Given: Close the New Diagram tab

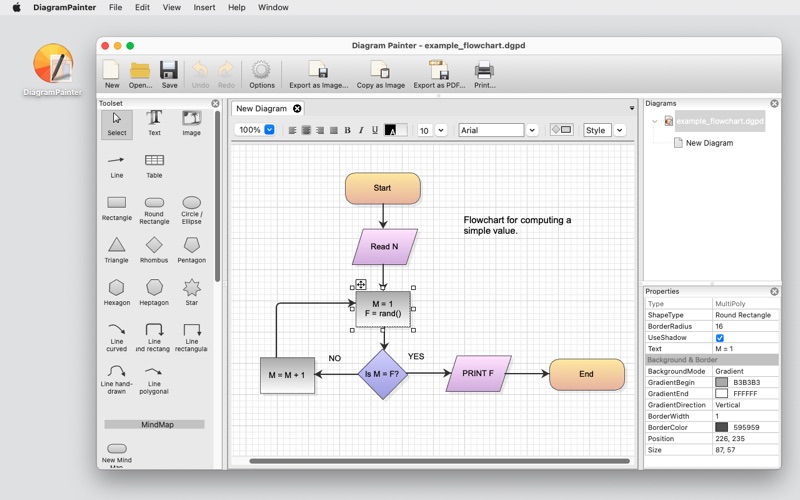Looking at the screenshot, I should tap(297, 108).
